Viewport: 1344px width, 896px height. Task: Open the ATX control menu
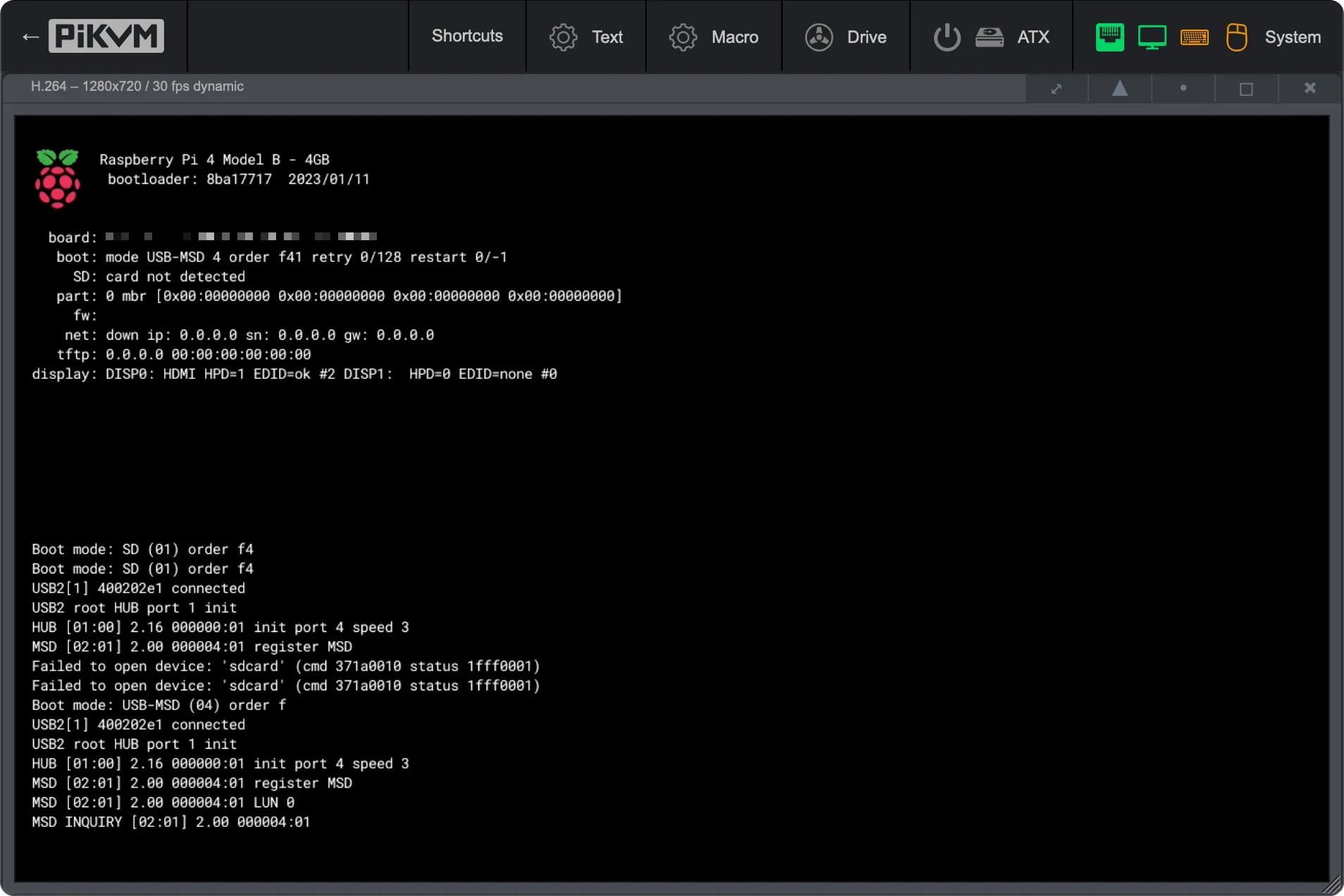[x=1033, y=37]
